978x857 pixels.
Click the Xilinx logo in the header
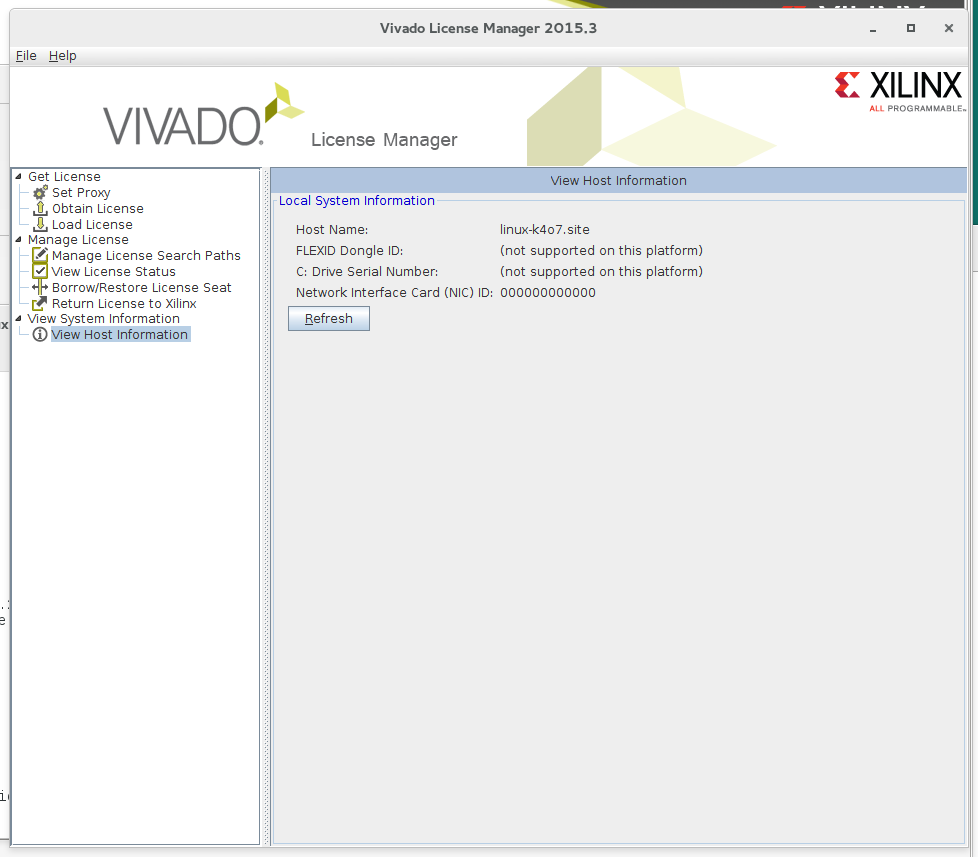[x=899, y=91]
